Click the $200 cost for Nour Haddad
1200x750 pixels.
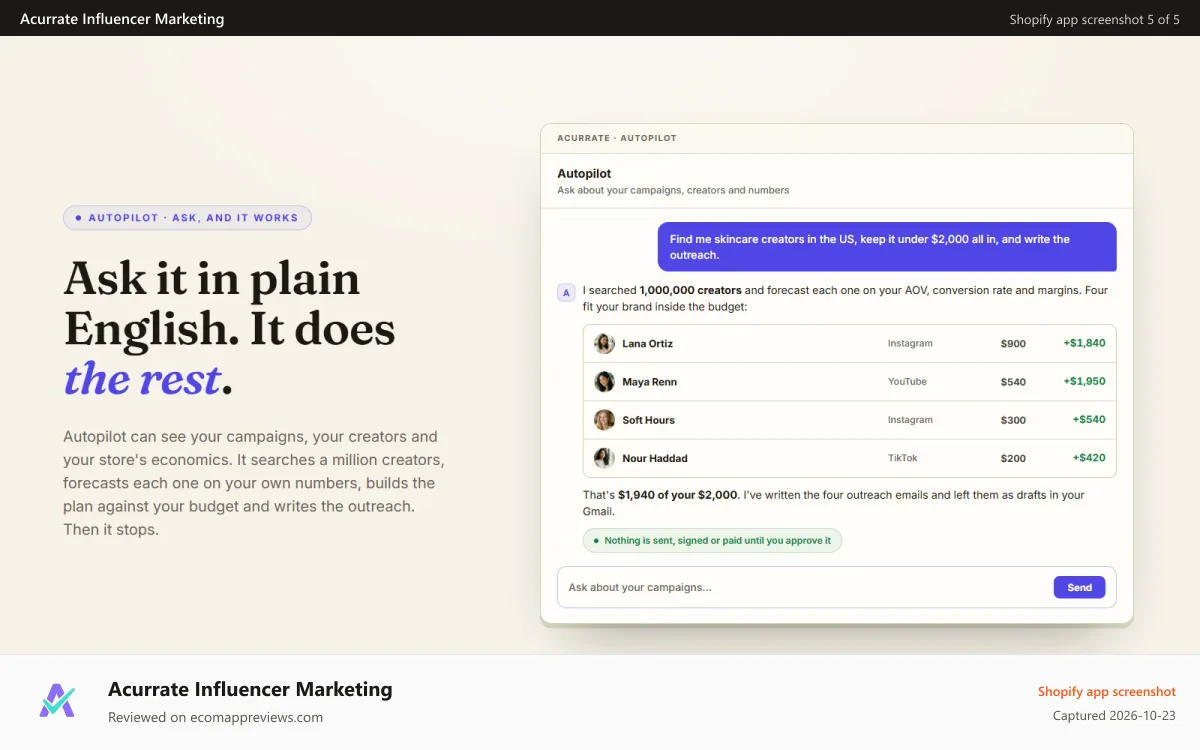pyautogui.click(x=1013, y=458)
